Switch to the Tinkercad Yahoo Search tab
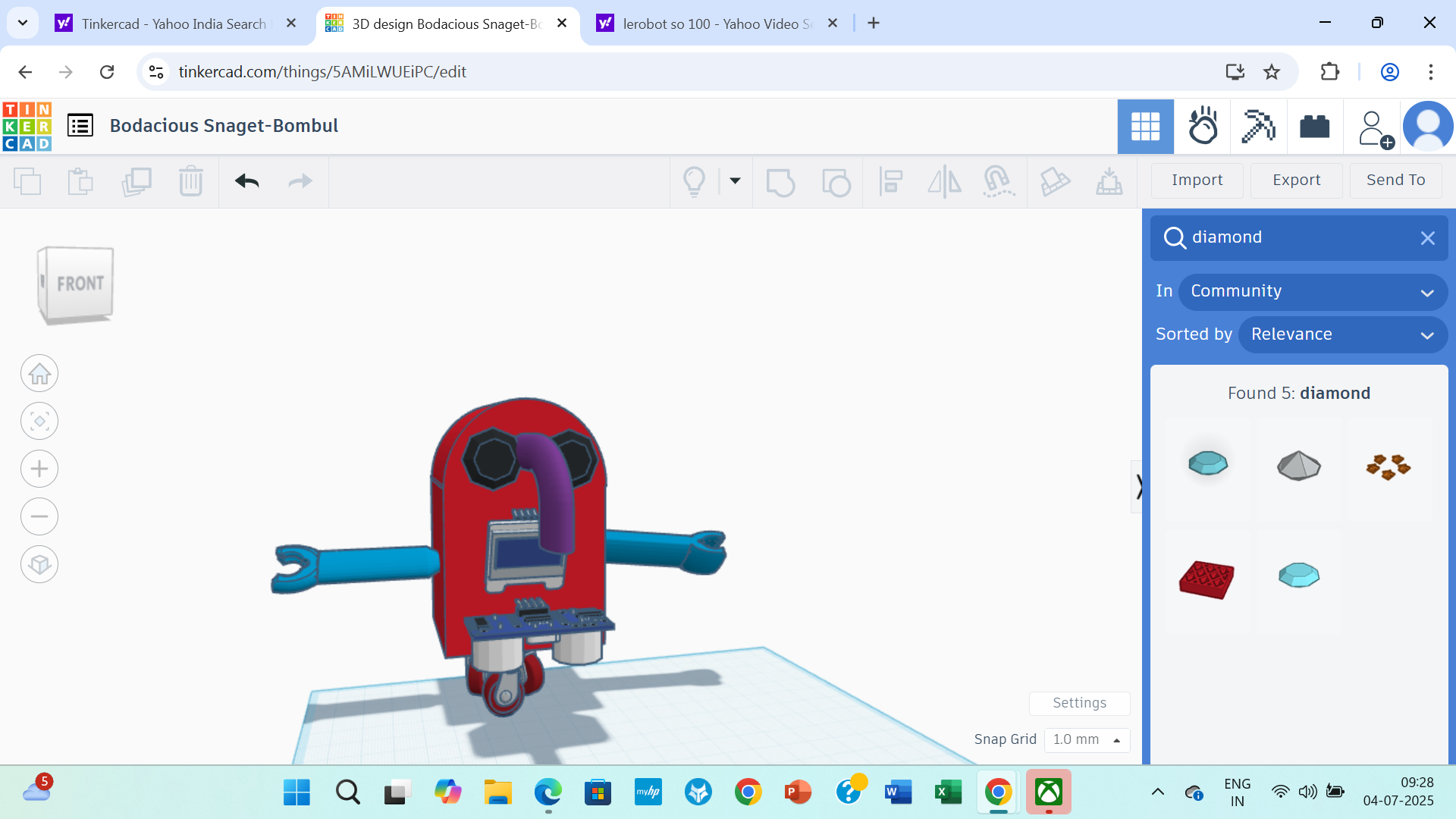 (174, 24)
